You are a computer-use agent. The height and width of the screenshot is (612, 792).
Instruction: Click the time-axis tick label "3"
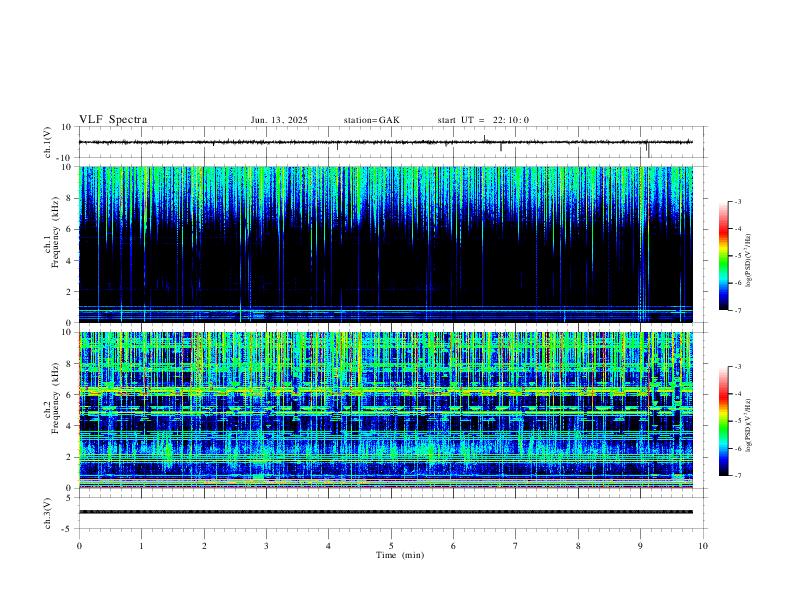(266, 546)
